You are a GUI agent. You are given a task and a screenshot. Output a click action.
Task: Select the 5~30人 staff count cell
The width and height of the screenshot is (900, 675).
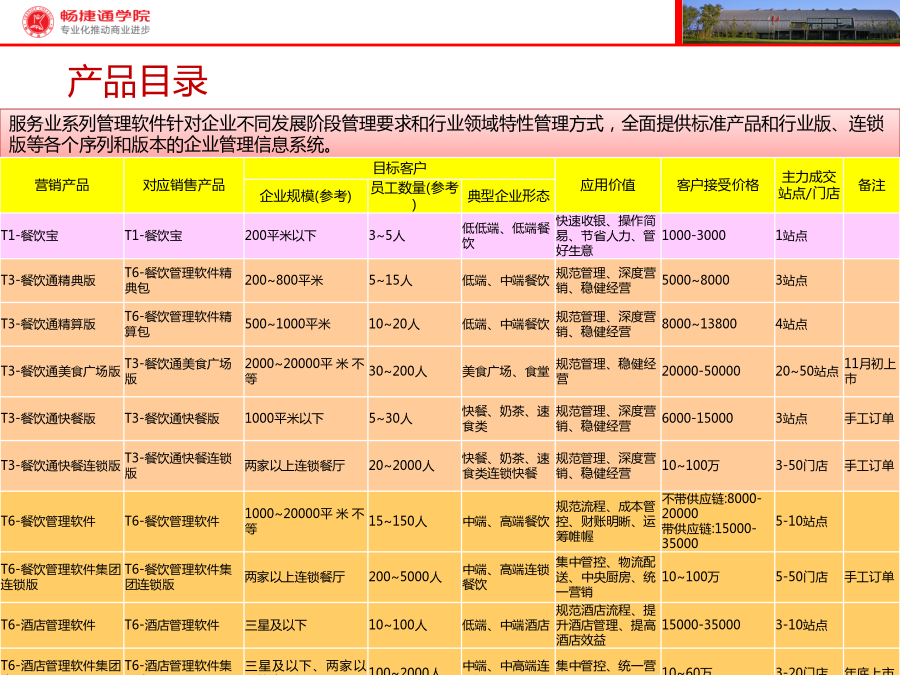click(414, 418)
